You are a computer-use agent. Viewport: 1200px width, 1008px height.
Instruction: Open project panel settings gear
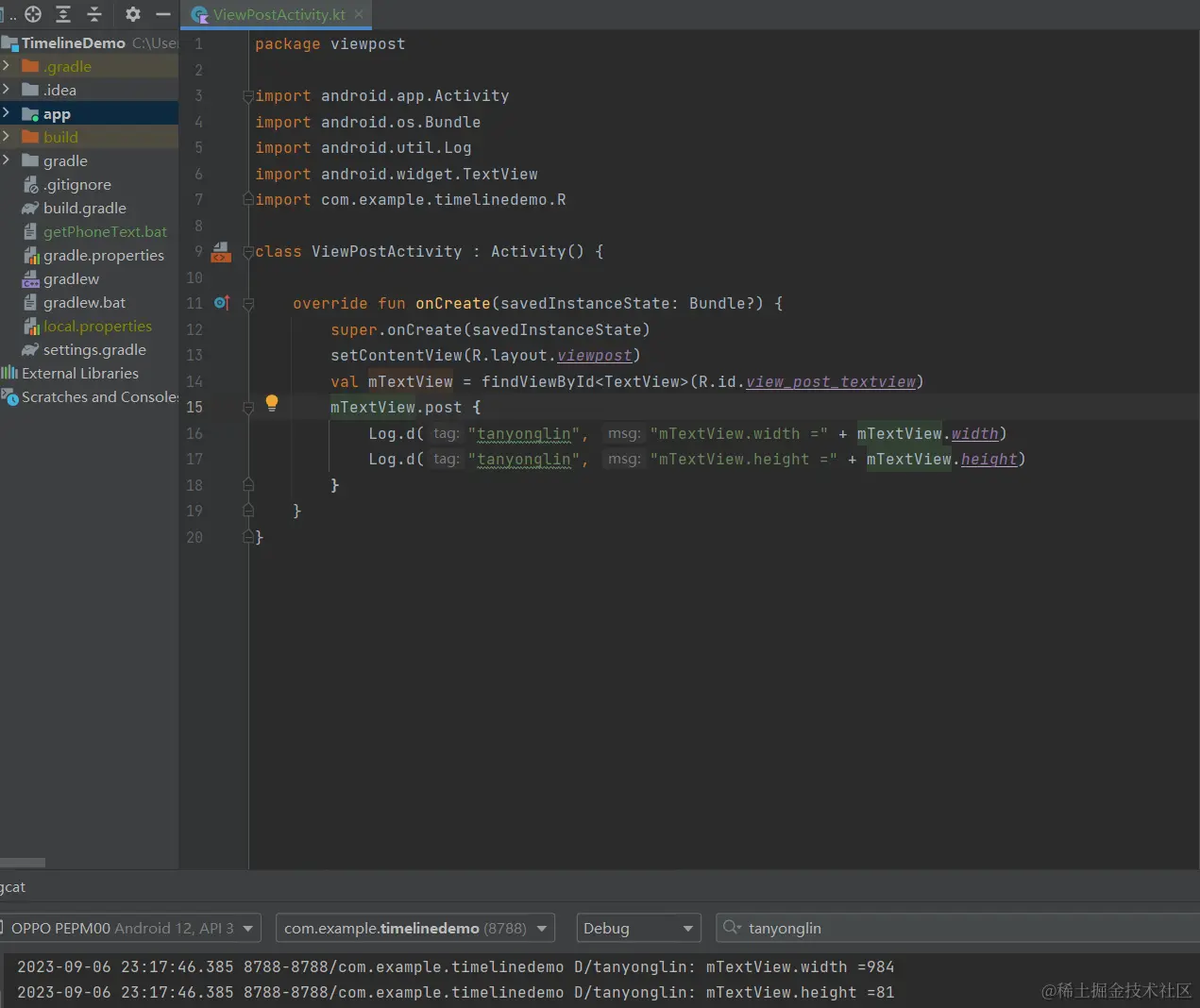click(x=132, y=14)
